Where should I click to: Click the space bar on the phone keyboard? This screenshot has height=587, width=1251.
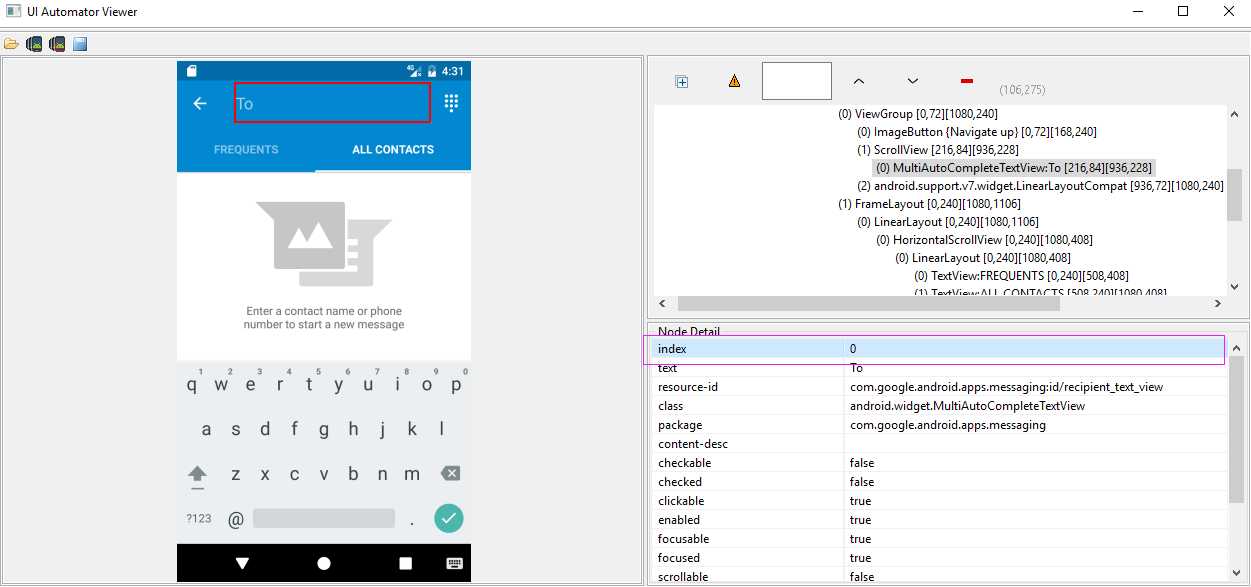tap(324, 518)
